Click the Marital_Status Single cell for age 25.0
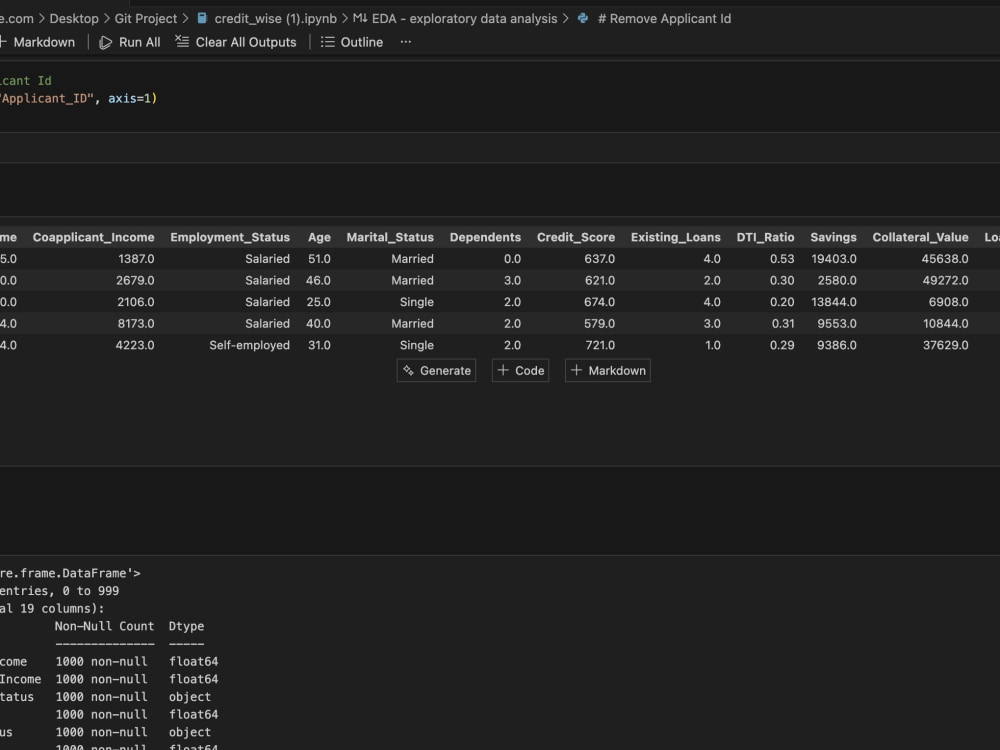Screen dimensions: 1000x750 pos(416,302)
